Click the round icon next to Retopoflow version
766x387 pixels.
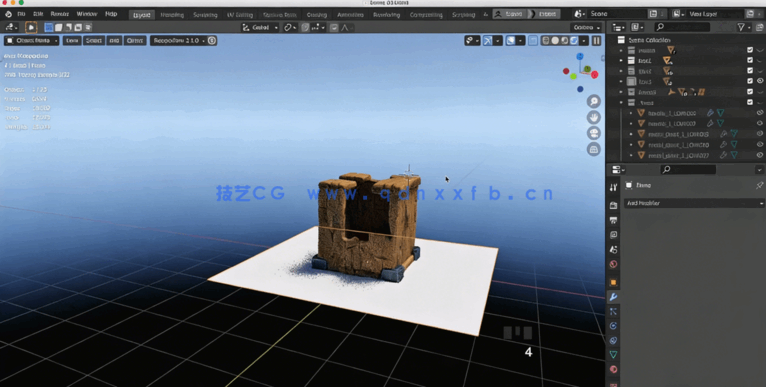[212, 41]
